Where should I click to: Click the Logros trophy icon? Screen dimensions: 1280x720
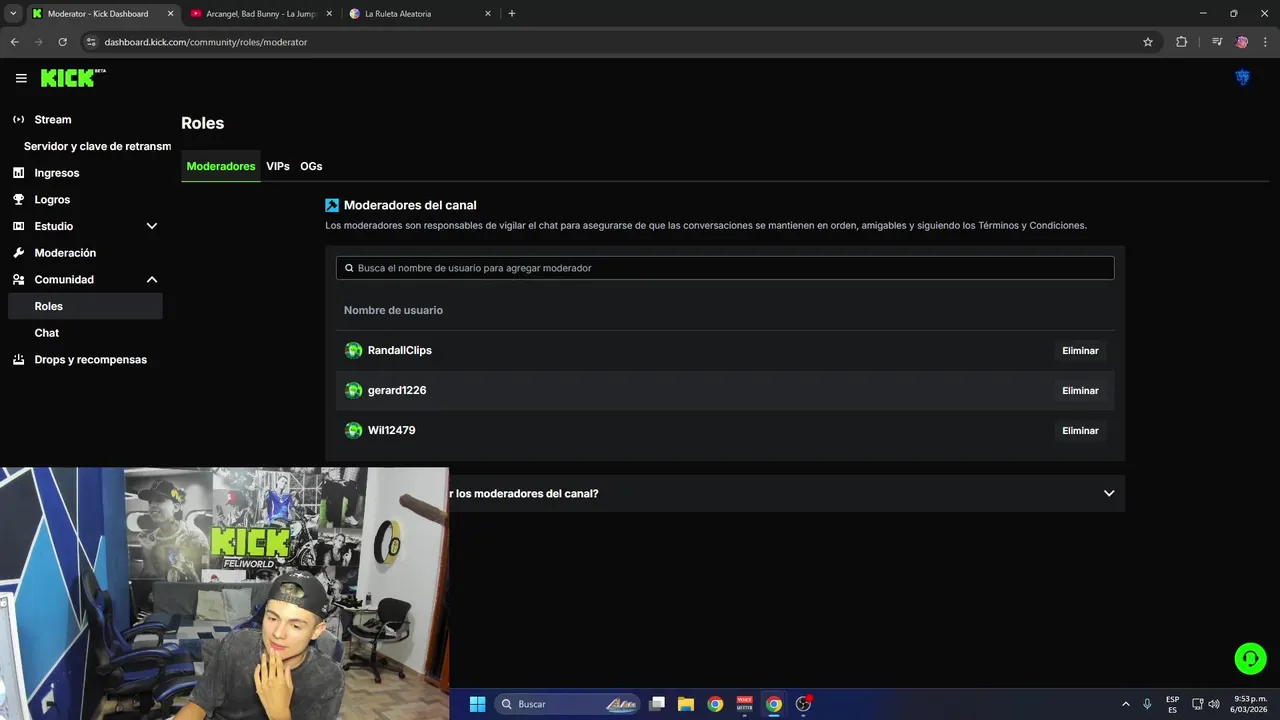click(18, 199)
